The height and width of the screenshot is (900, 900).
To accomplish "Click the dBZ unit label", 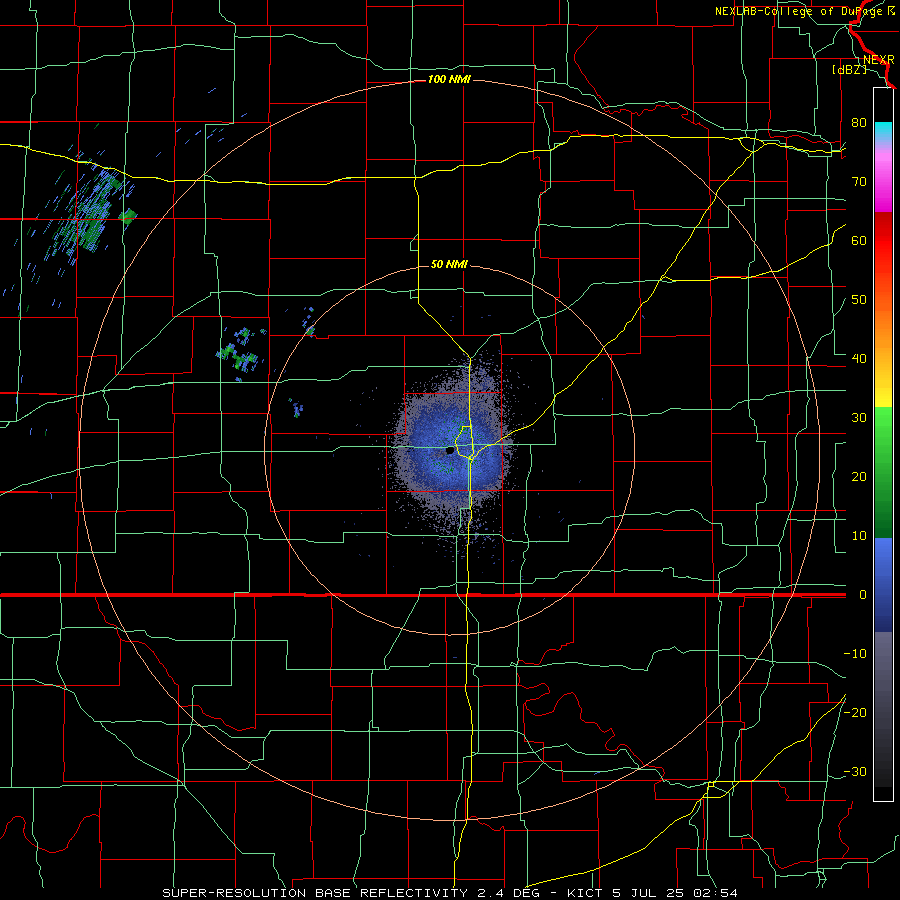I will click(849, 69).
